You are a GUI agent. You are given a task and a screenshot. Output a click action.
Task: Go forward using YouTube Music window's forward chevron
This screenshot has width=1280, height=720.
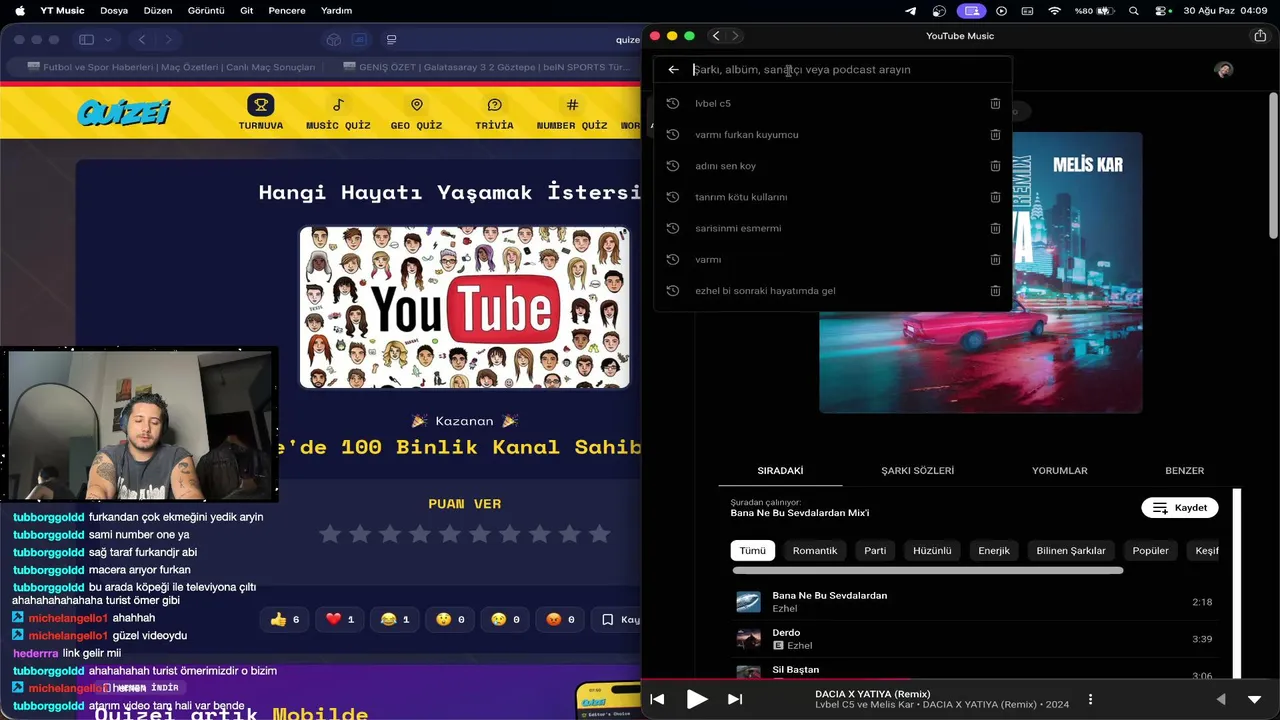click(736, 36)
